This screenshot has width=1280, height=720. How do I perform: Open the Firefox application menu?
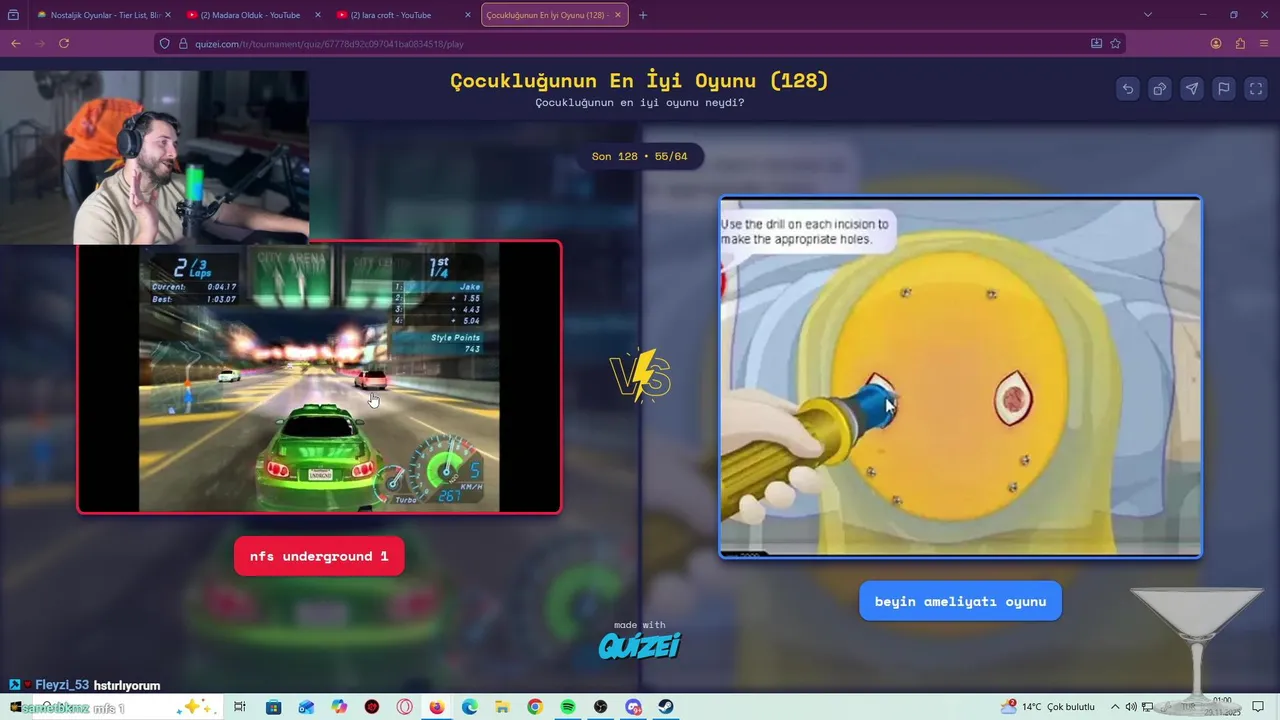[1264, 43]
